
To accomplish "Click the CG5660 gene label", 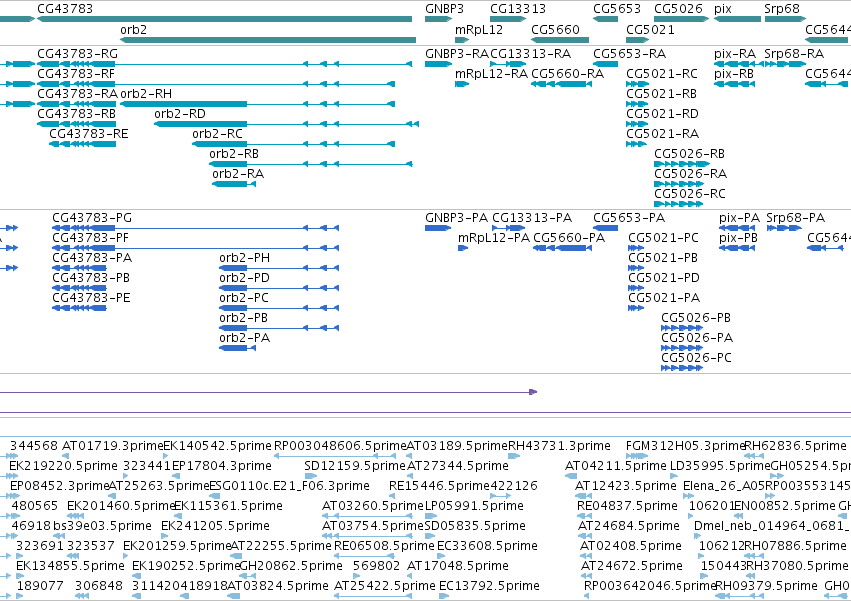I will pyautogui.click(x=555, y=29).
